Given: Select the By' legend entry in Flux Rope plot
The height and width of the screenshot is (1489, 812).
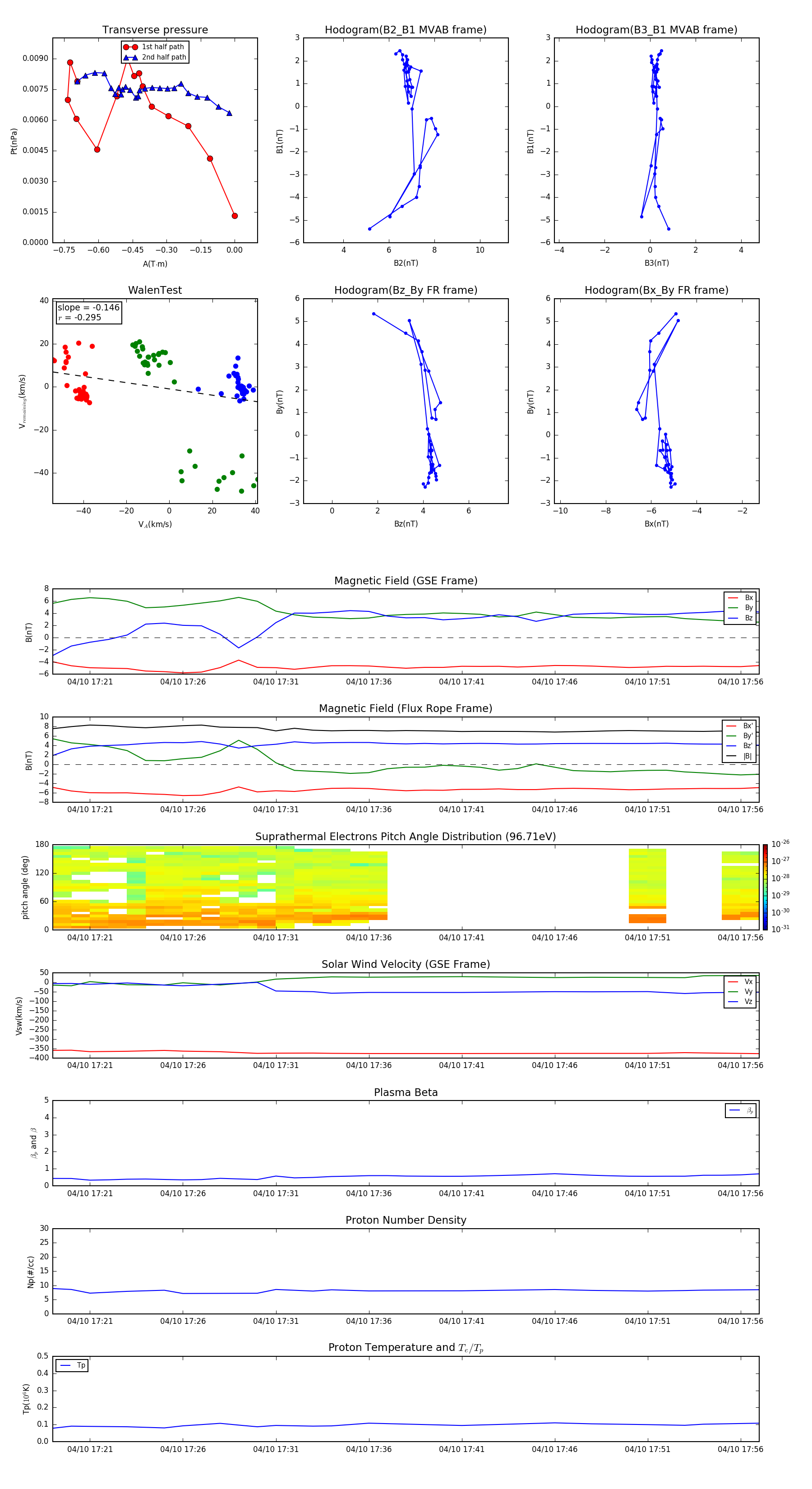Looking at the screenshot, I should (x=740, y=736).
